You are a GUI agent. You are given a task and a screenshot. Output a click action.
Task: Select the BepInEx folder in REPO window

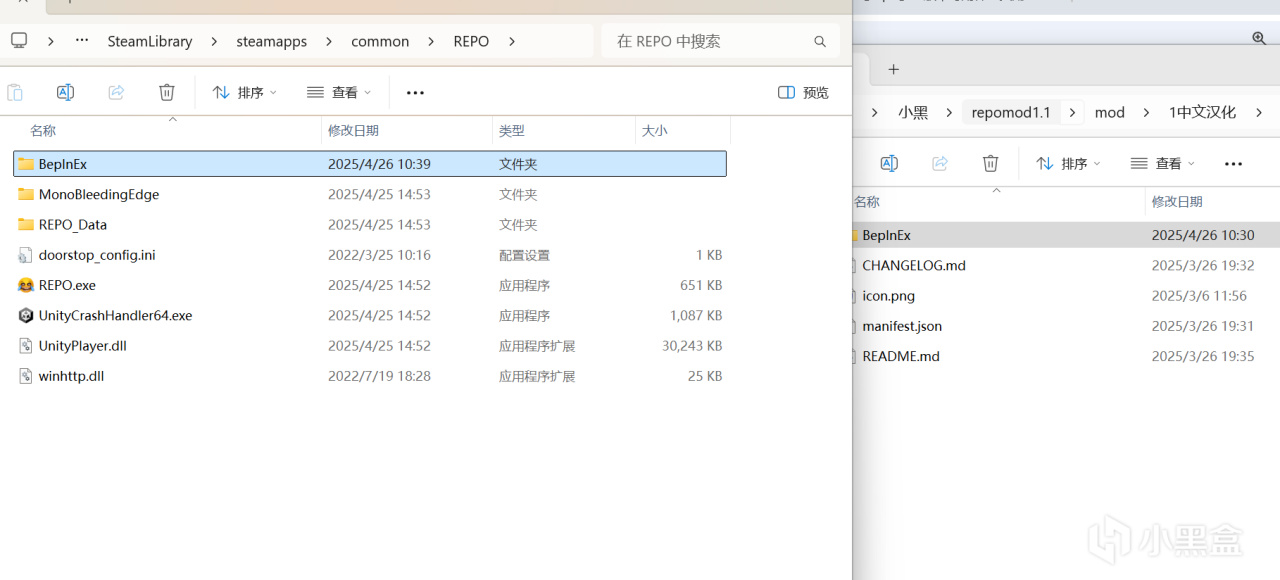(370, 164)
